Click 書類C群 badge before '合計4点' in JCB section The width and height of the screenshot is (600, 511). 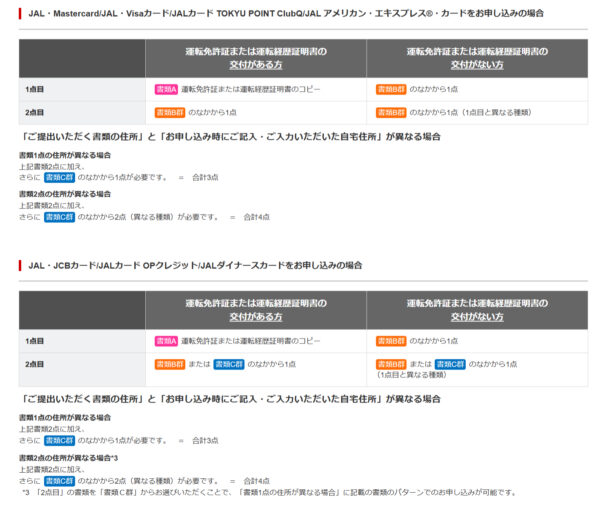(59, 481)
